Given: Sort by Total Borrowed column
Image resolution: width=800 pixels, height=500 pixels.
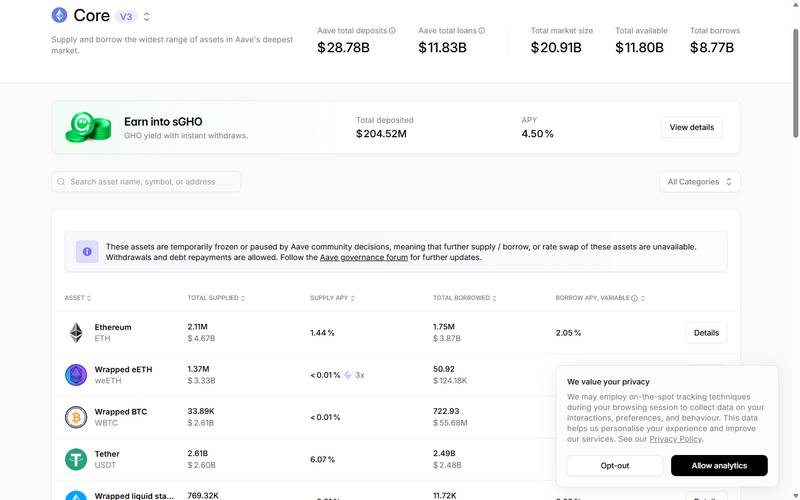Looking at the screenshot, I should (464, 298).
